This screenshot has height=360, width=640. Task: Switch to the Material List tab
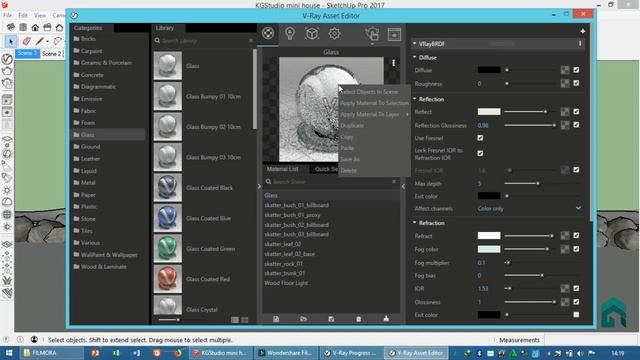pos(282,169)
